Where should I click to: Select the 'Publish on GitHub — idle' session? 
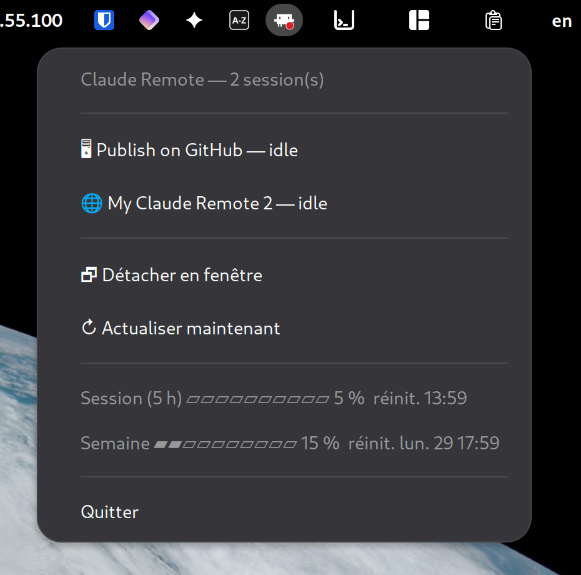point(284,150)
